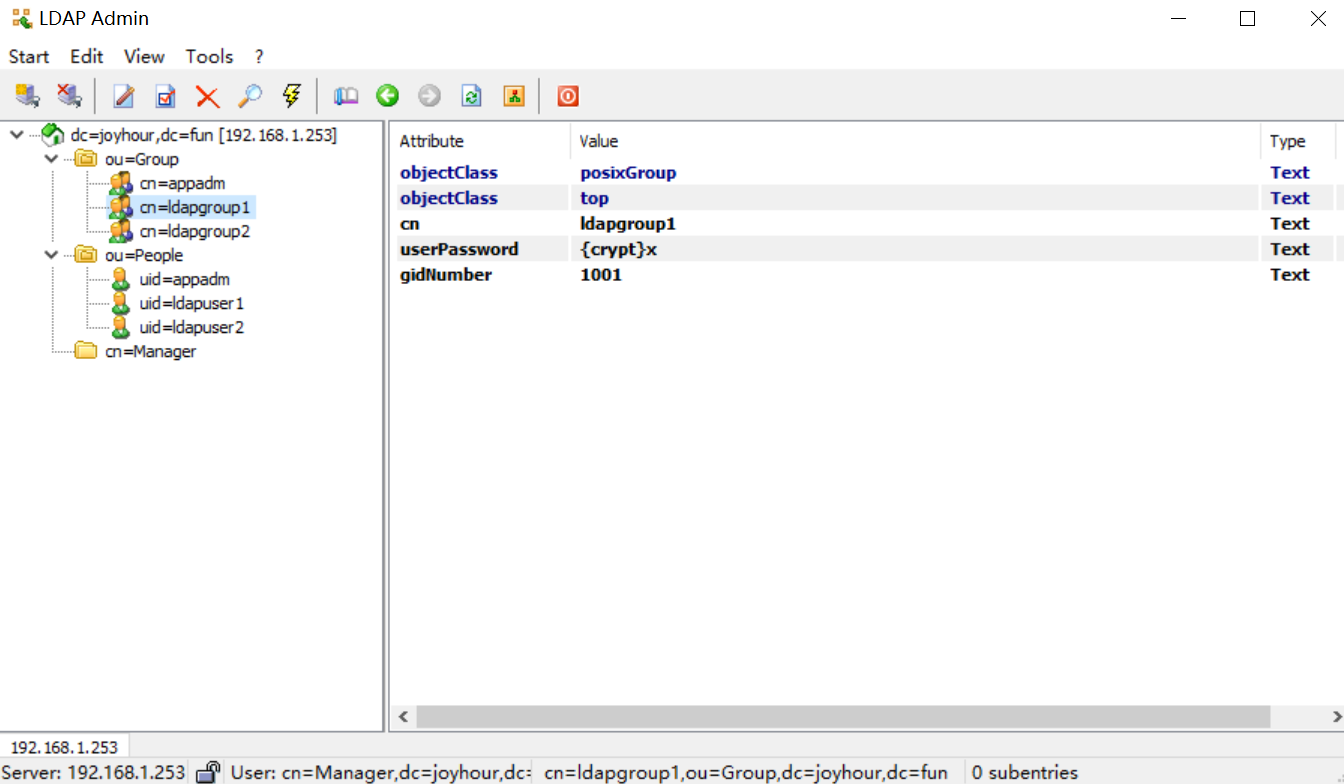Screen dimensions: 1344x784
Task: Open Search with the magnifier icon
Action: pyautogui.click(x=249, y=96)
